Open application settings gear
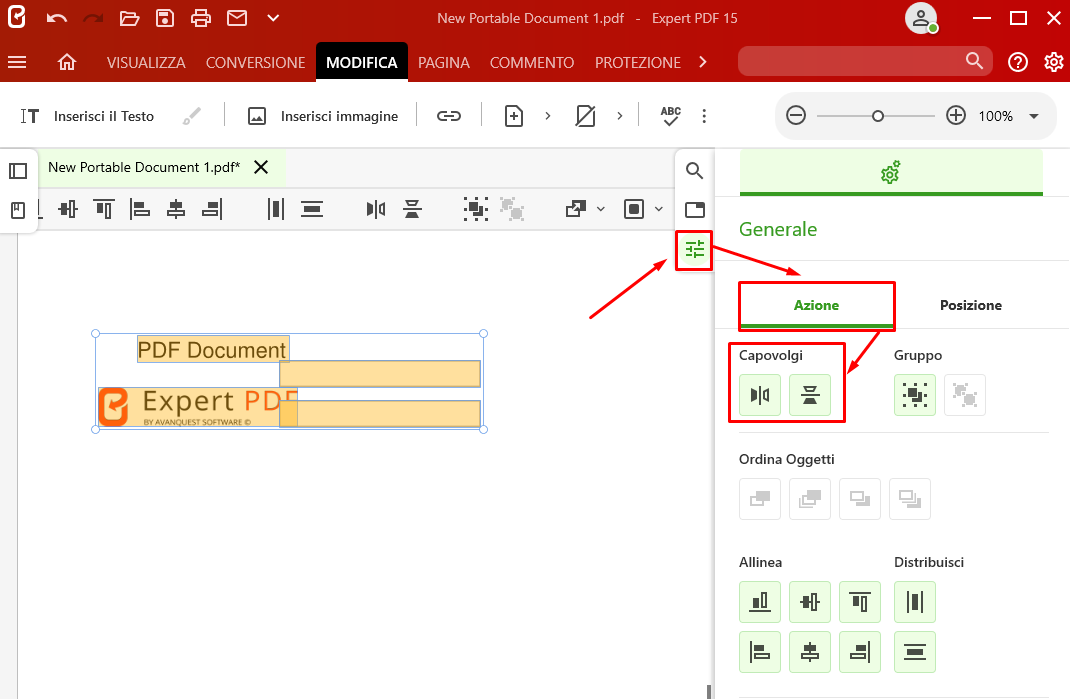 1054,63
